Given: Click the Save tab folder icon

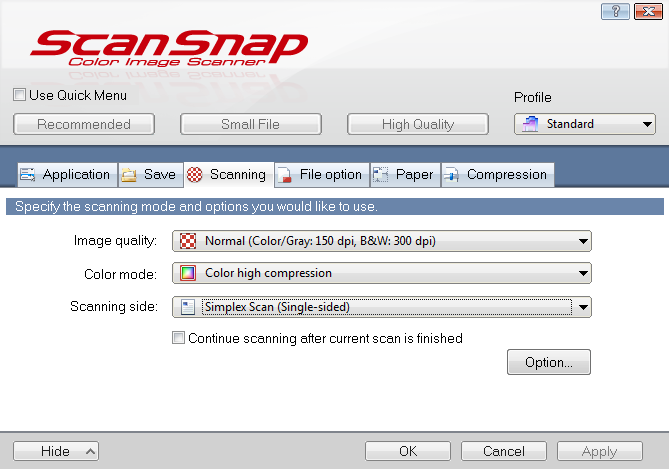Looking at the screenshot, I should click(129, 175).
